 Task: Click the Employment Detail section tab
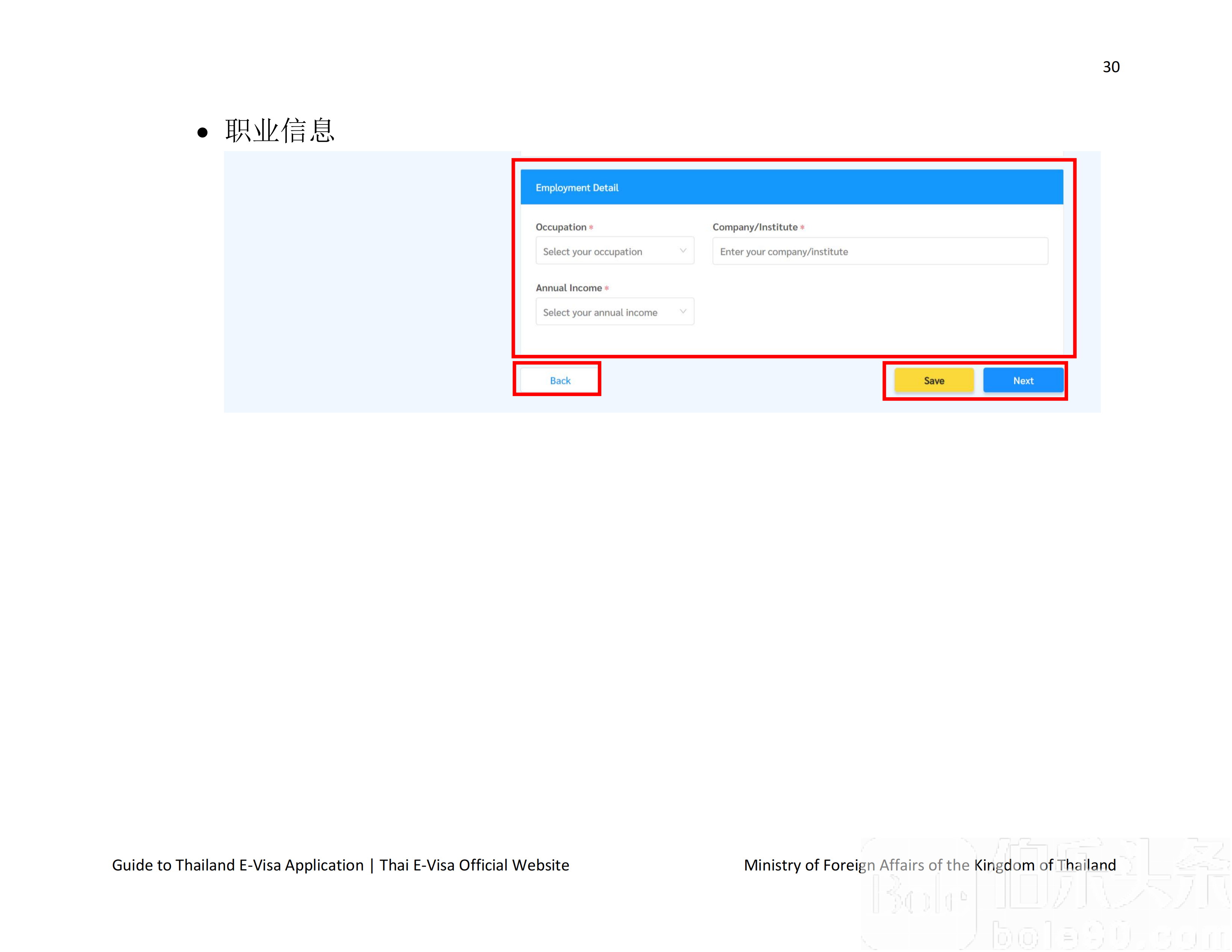(792, 187)
